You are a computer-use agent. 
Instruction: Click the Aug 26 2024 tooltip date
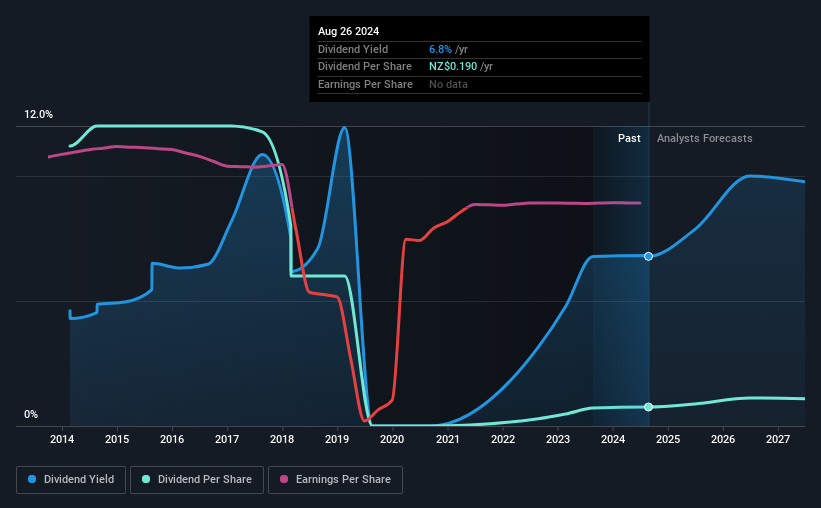click(348, 31)
